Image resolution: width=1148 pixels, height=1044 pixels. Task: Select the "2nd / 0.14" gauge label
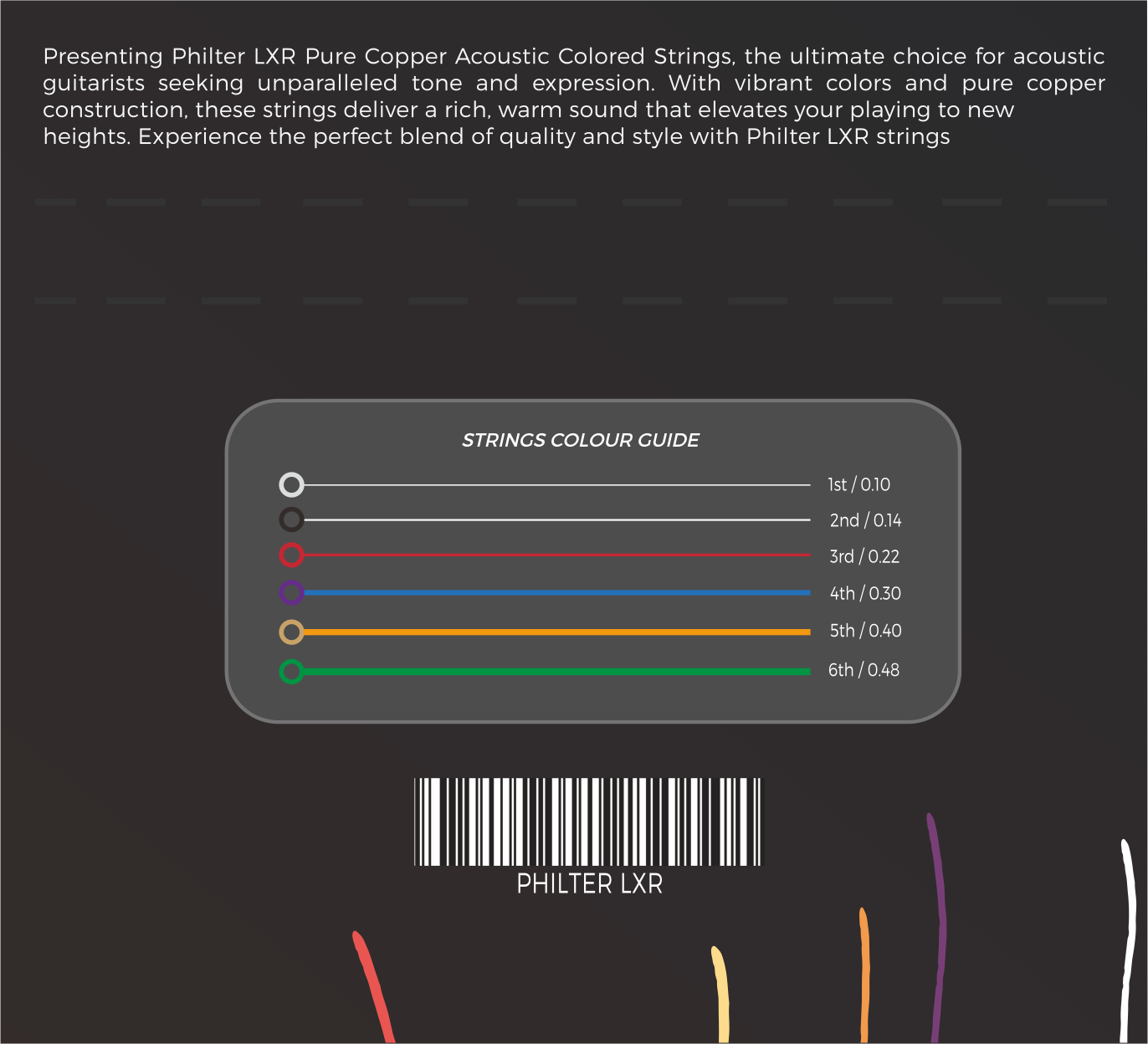click(865, 520)
